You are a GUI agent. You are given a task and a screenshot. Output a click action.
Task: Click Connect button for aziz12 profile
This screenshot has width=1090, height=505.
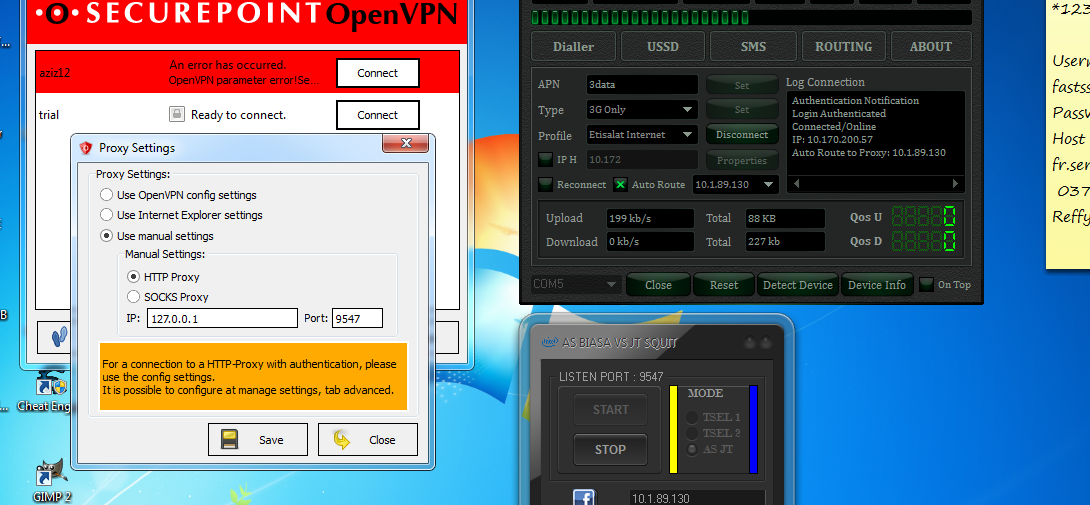pos(377,73)
